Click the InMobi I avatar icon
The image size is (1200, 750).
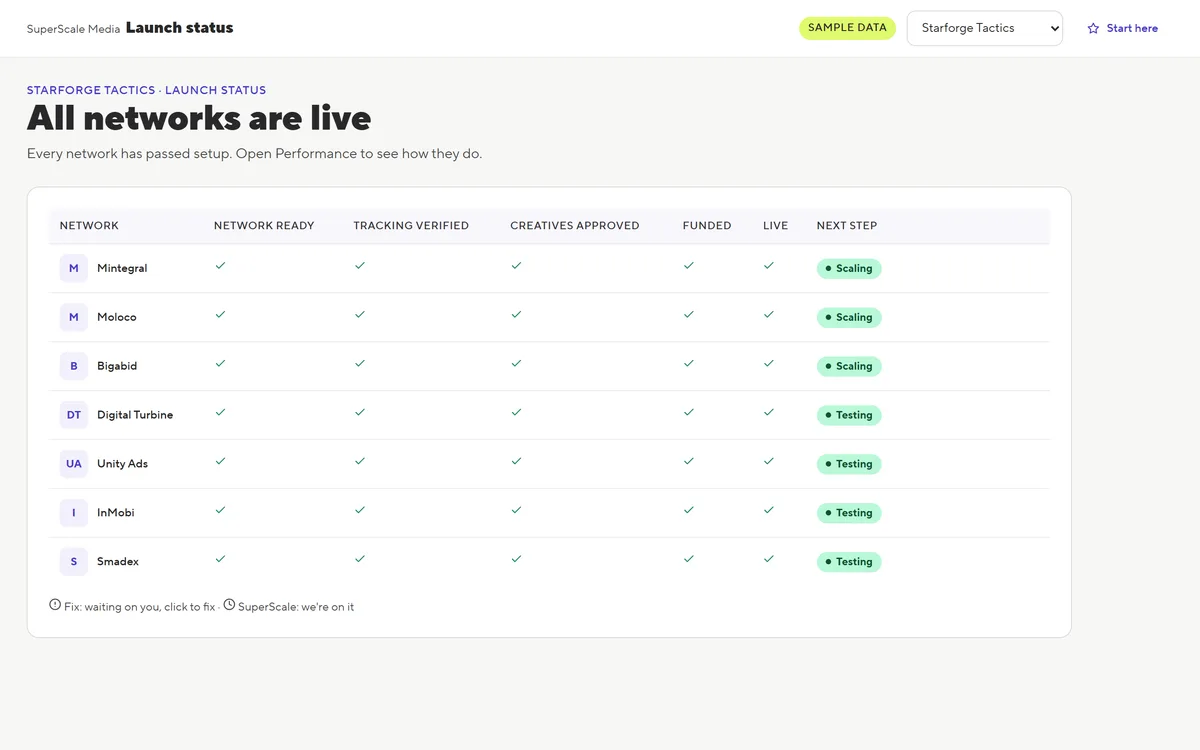pyautogui.click(x=74, y=513)
